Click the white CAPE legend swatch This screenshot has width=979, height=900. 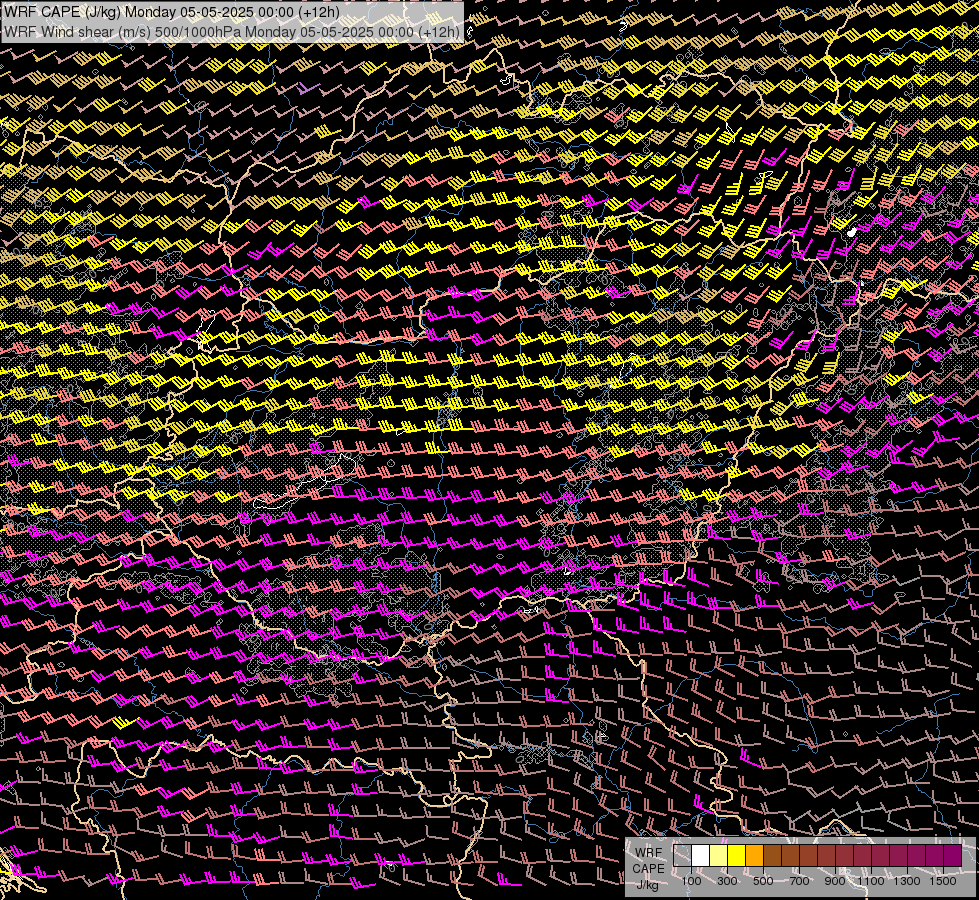pos(701,856)
